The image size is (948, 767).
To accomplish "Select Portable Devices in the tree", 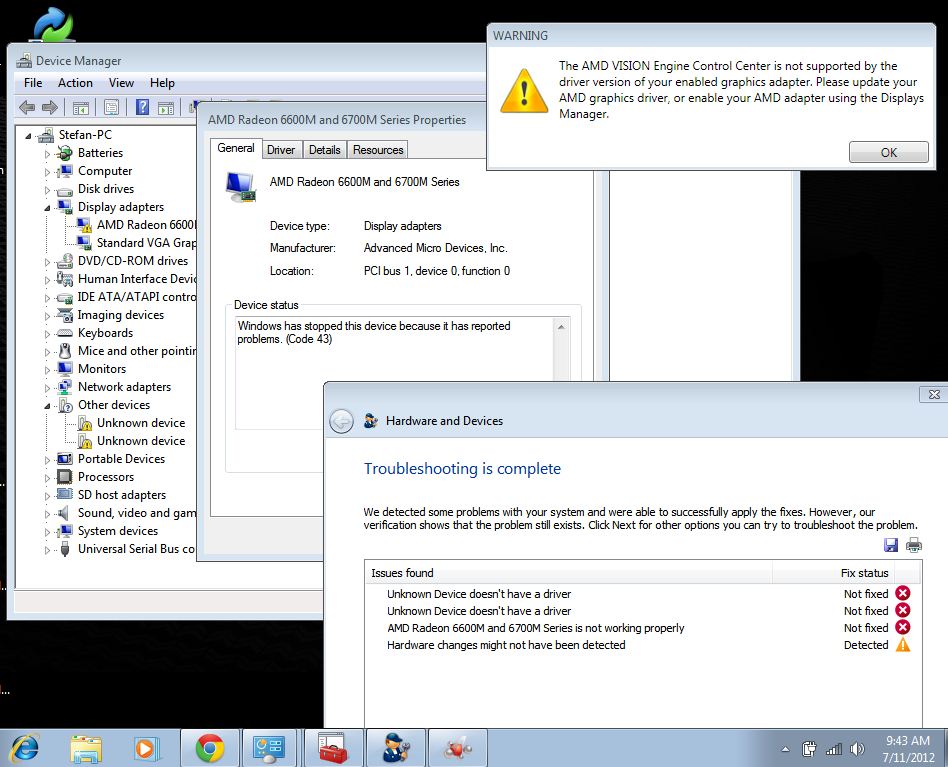I will pos(121,459).
